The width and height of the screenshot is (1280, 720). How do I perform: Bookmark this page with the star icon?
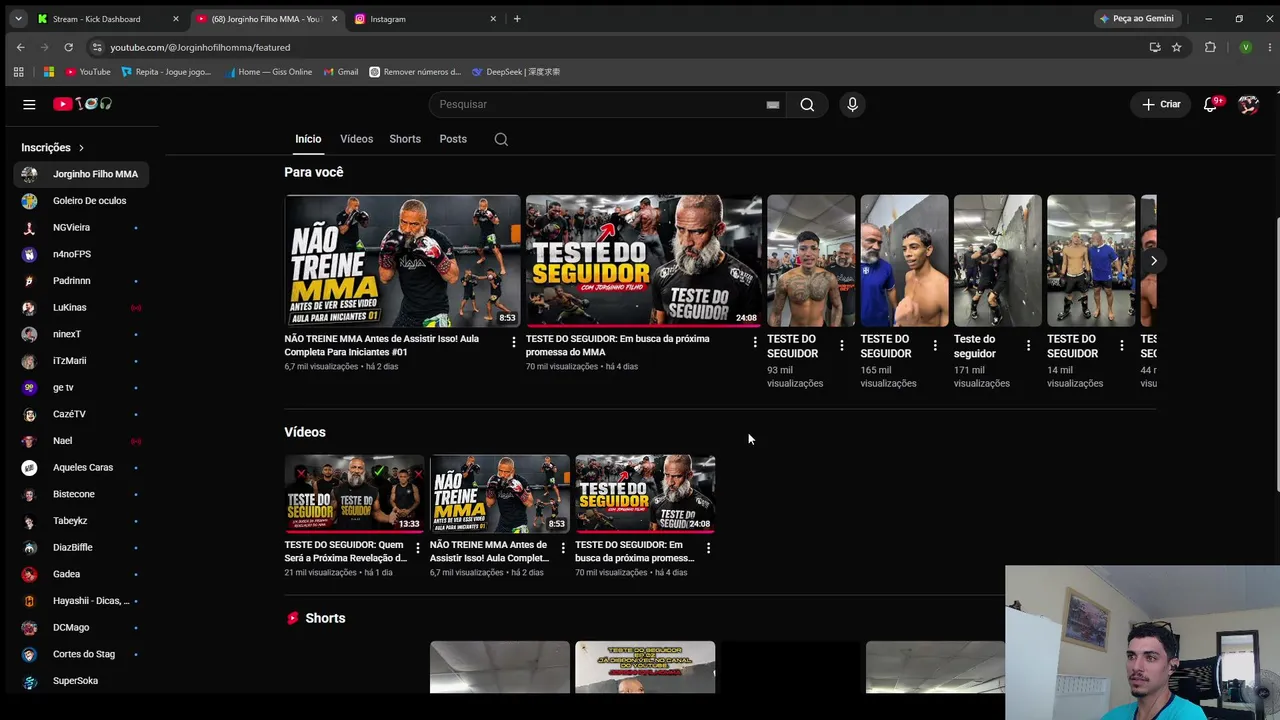point(1177,47)
